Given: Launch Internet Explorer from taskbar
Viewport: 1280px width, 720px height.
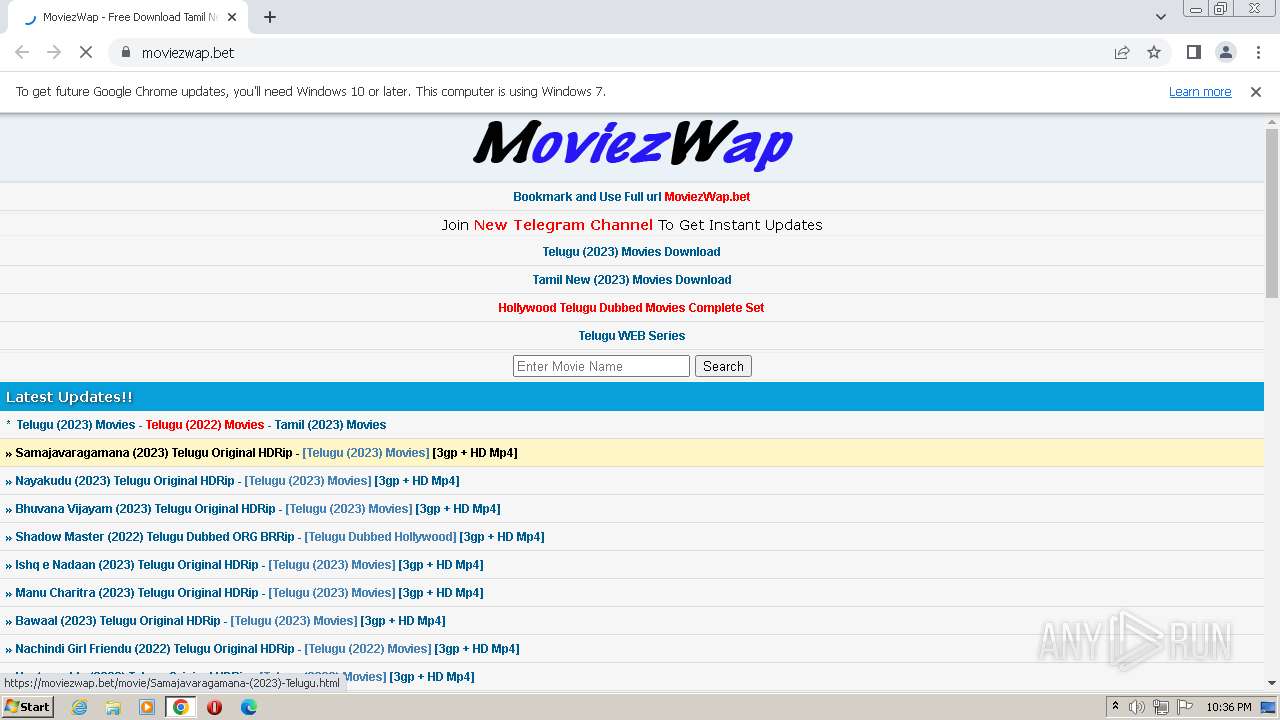Looking at the screenshot, I should 79,707.
